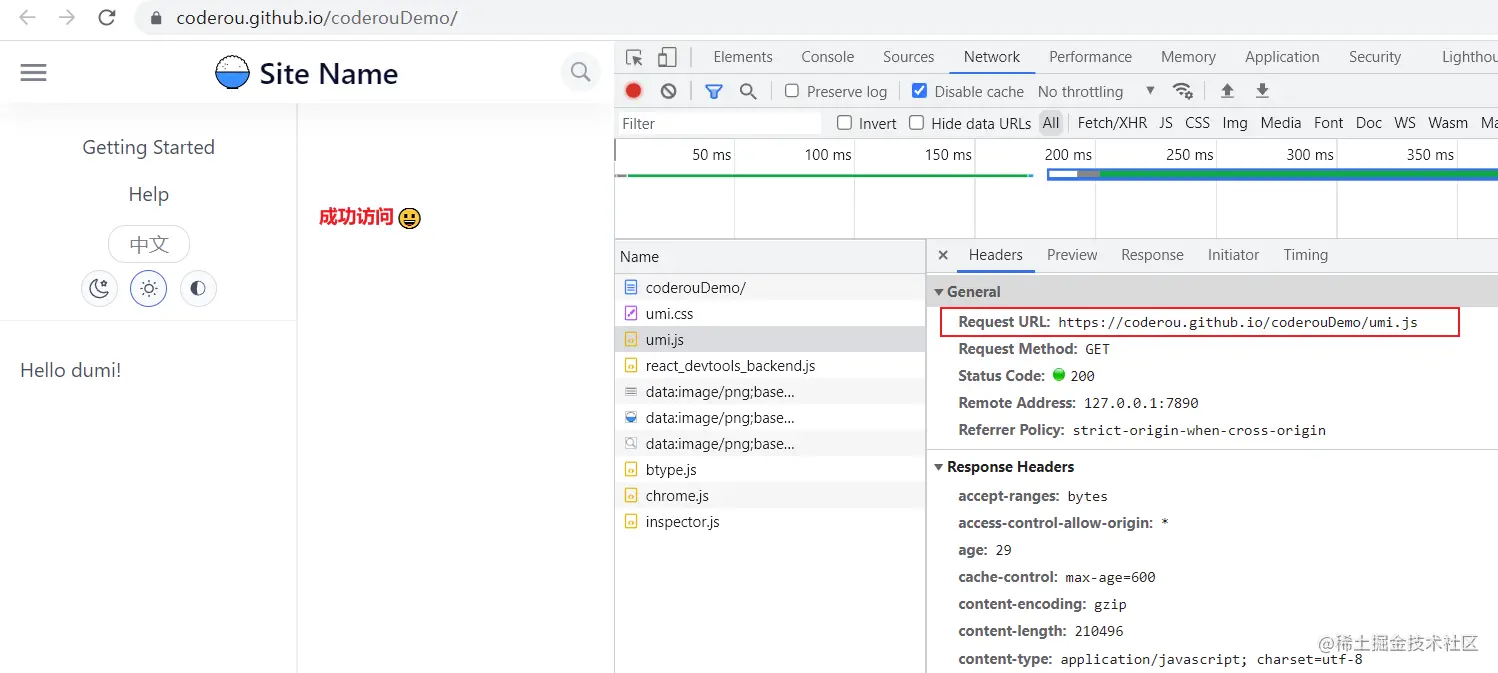The image size is (1498, 673).
Task: Open the site search magnifier
Action: click(x=580, y=72)
